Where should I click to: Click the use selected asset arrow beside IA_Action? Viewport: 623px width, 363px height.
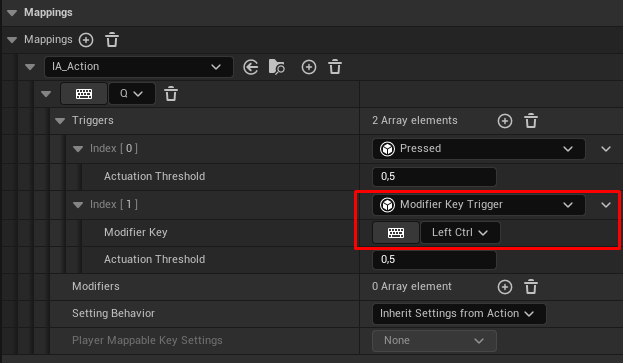(251, 67)
